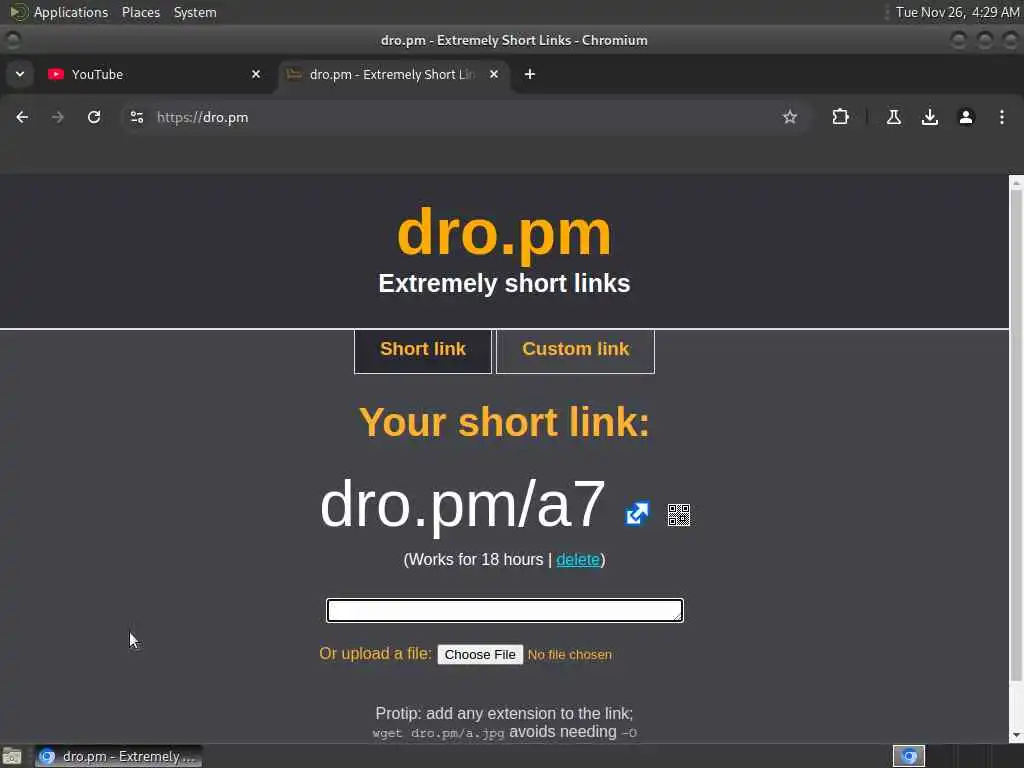
Task: Open the profile avatar menu
Action: coord(965,117)
